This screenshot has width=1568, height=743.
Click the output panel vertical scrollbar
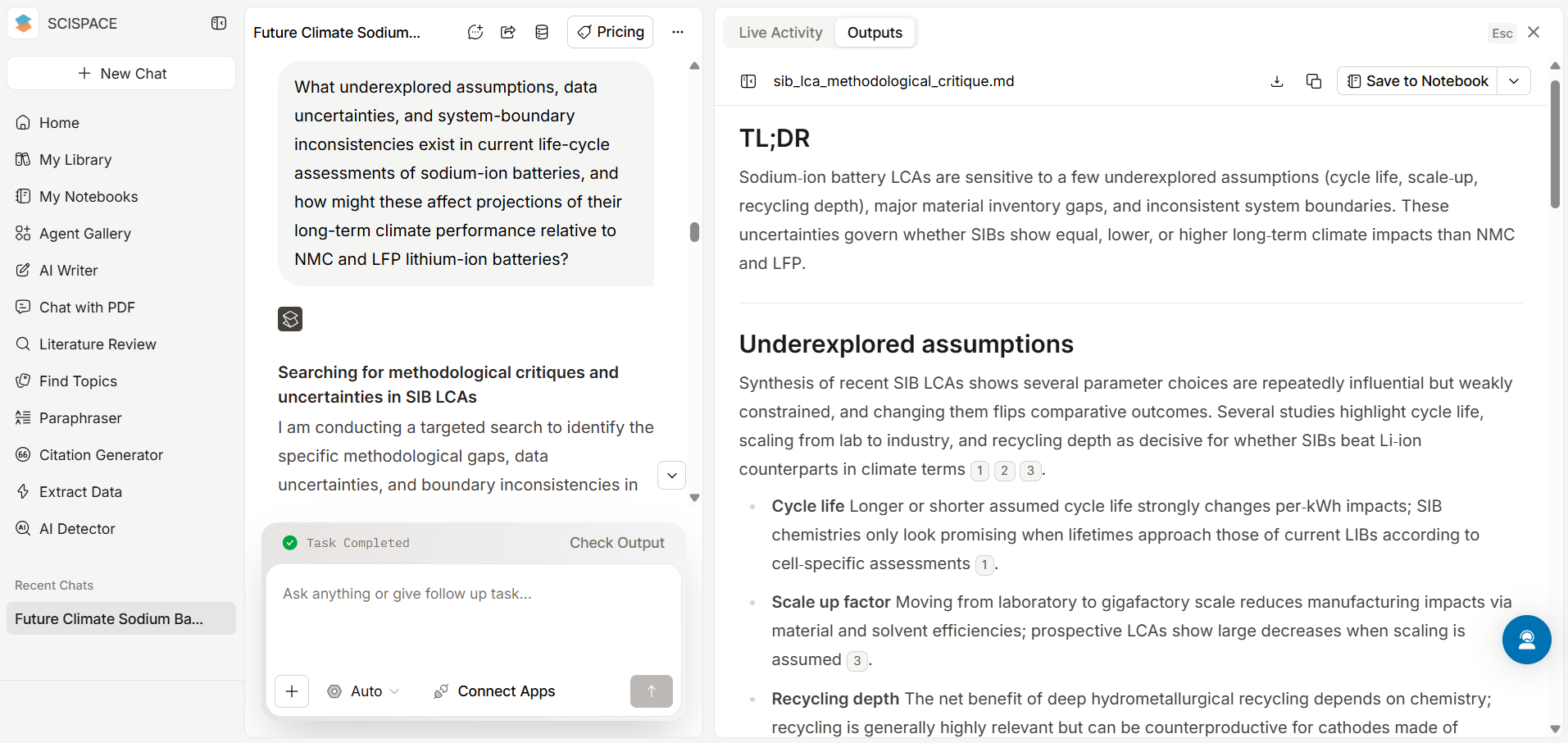tap(1555, 144)
